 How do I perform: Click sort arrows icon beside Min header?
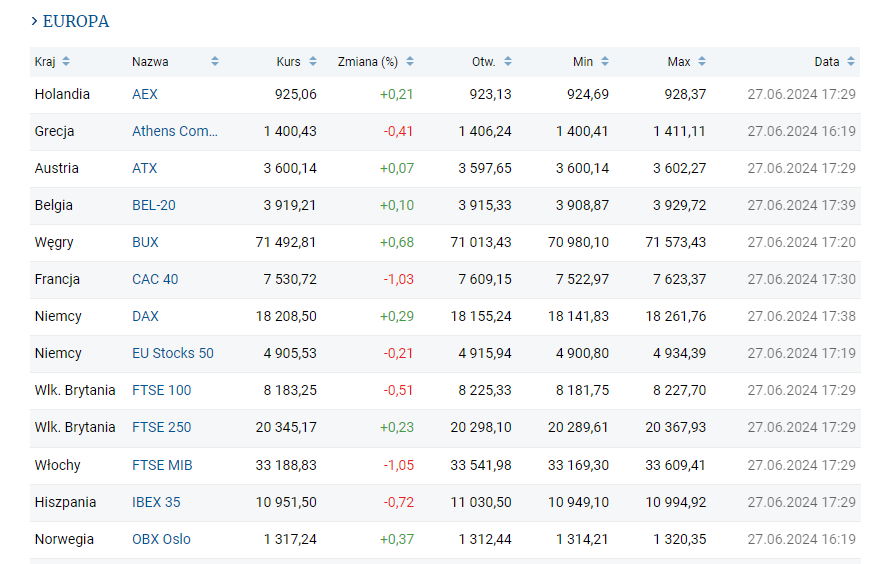coord(605,61)
